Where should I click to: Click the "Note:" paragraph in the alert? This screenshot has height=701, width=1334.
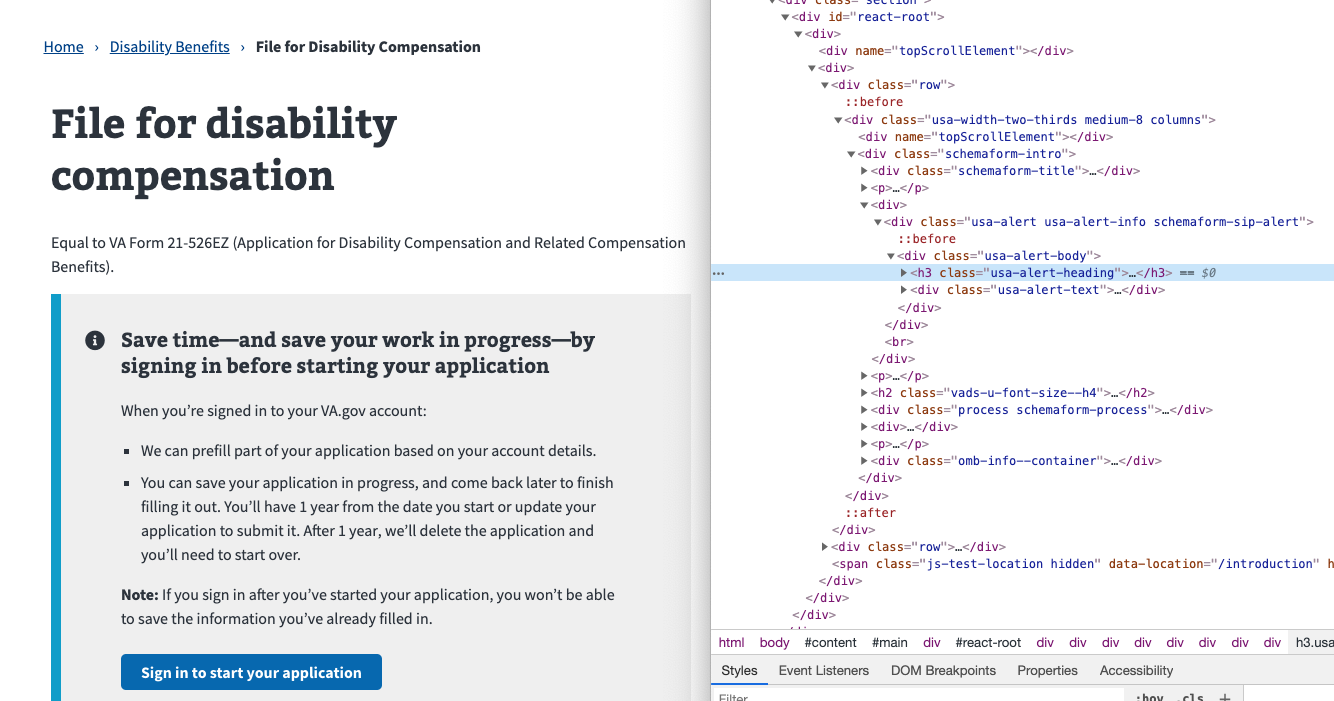(x=368, y=607)
